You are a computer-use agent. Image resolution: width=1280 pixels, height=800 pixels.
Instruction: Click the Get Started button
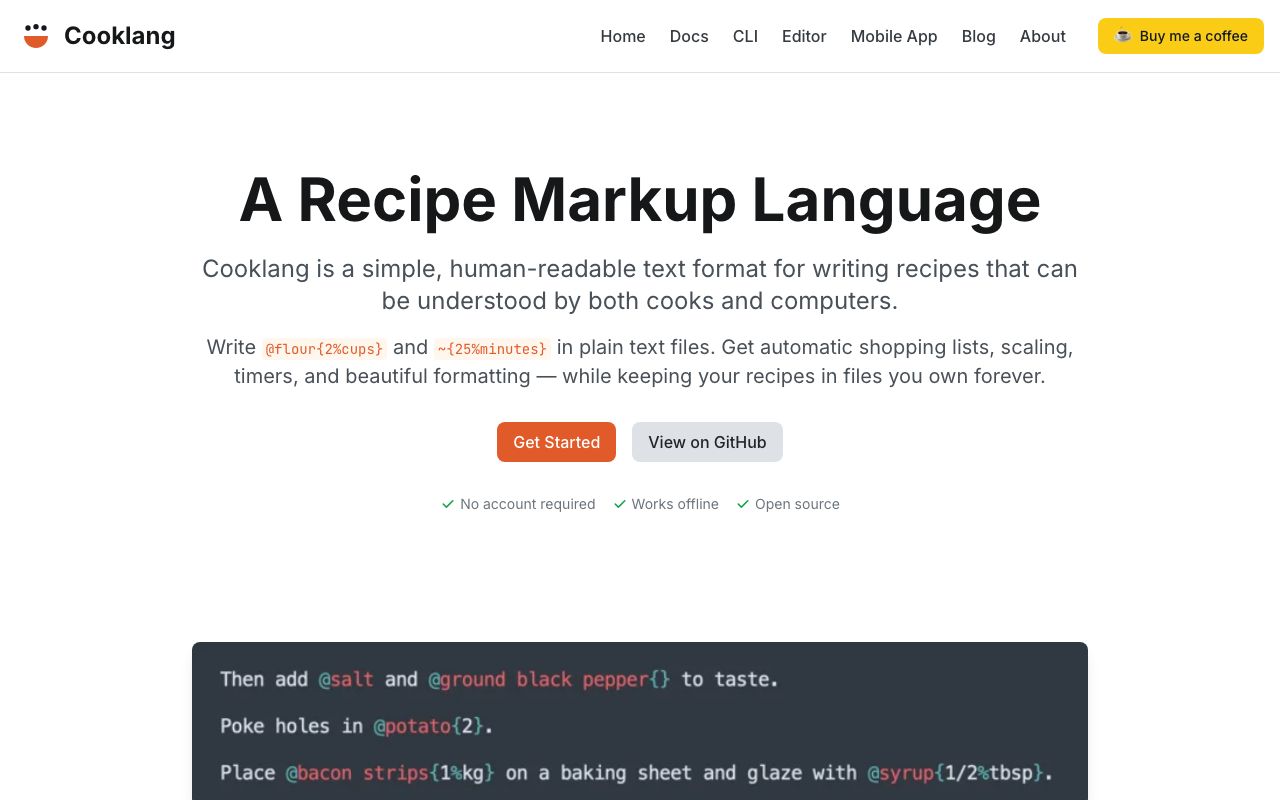(556, 442)
